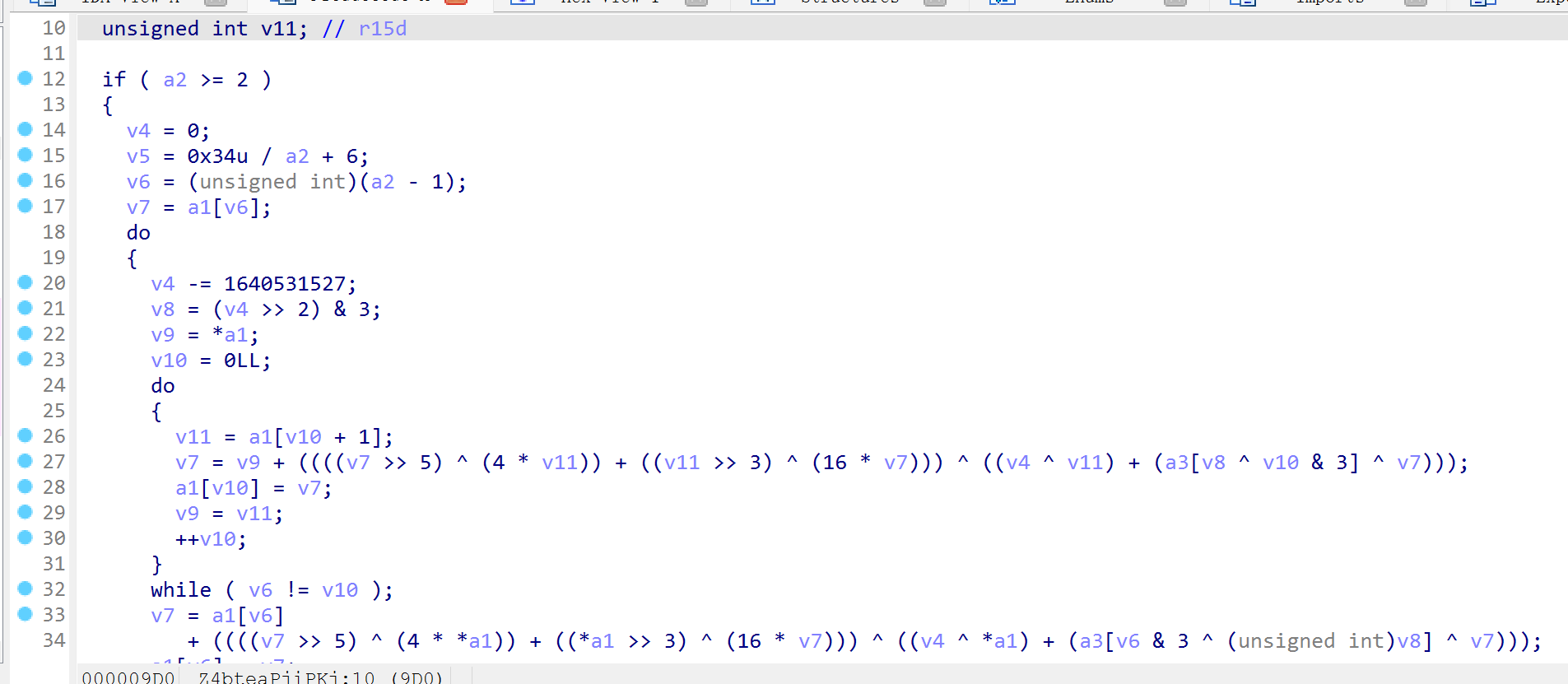
Task: Click line number 26 in the gutter
Action: pyautogui.click(x=54, y=436)
